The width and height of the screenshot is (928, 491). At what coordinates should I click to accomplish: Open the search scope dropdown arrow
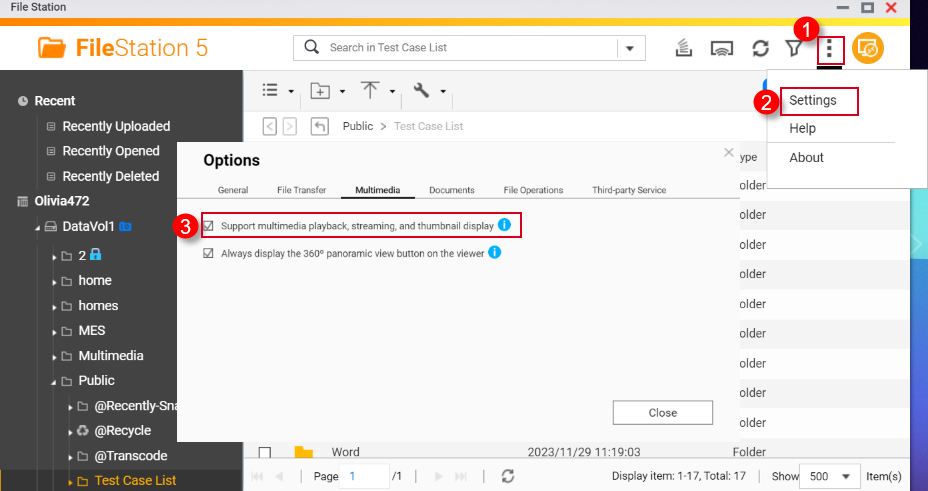(630, 48)
